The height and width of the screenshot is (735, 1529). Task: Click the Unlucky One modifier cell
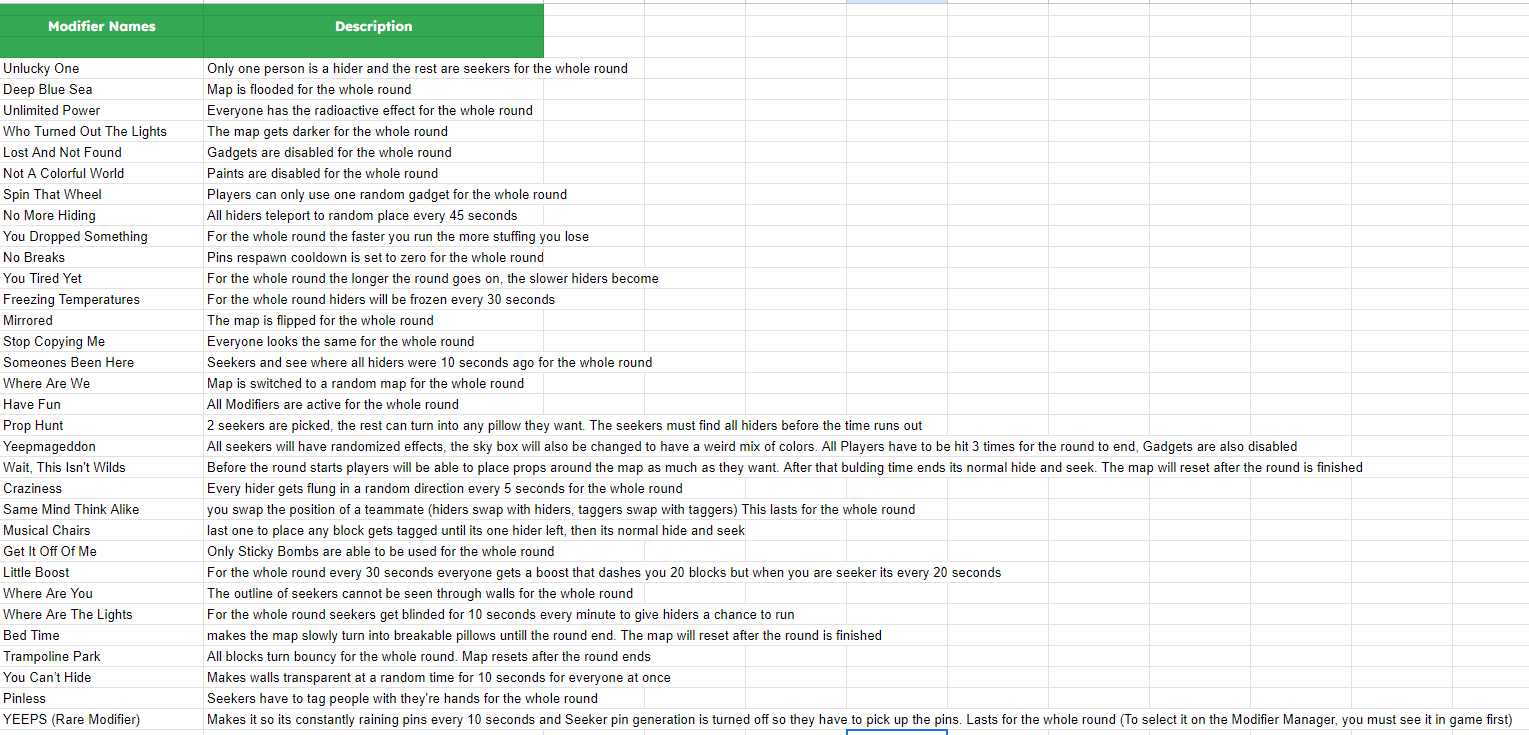tap(102, 68)
